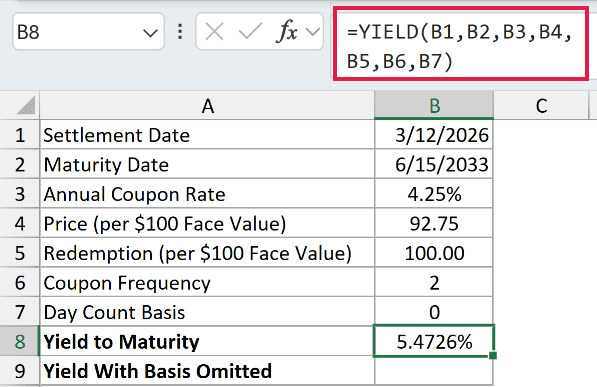
Task: Open the Insert Function fx icon
Action: (x=286, y=31)
